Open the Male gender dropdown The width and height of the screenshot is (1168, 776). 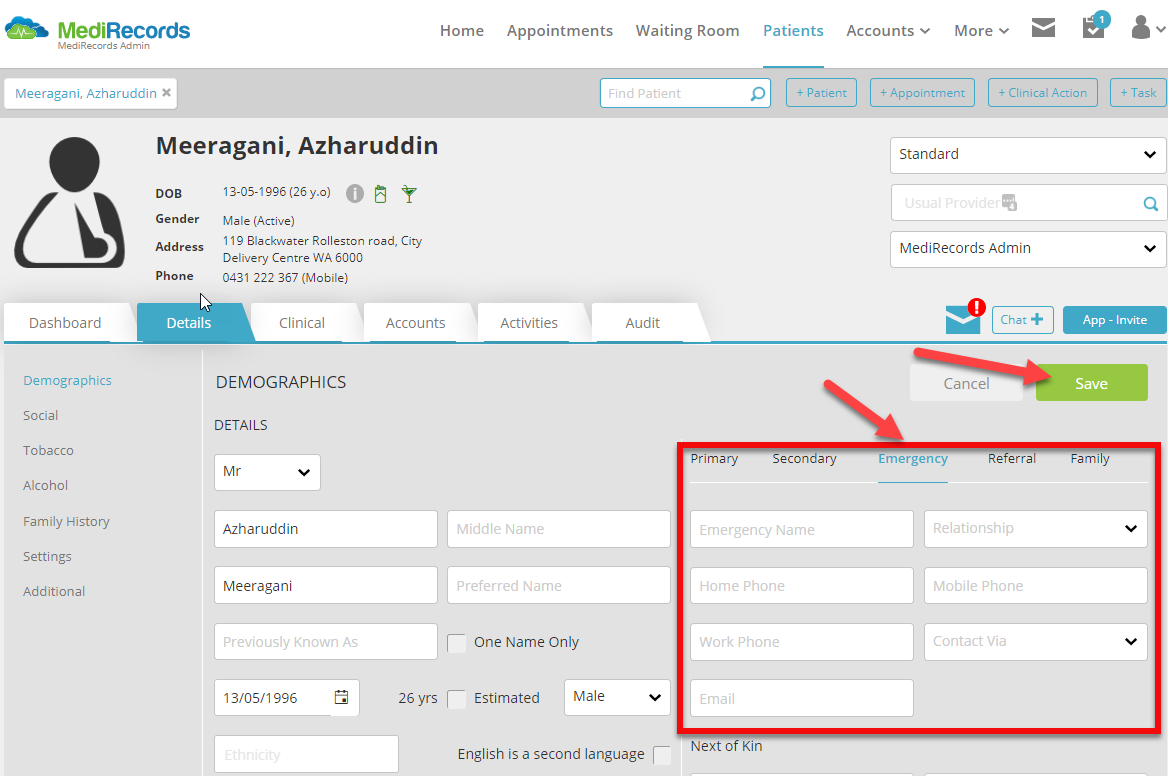[x=618, y=697]
